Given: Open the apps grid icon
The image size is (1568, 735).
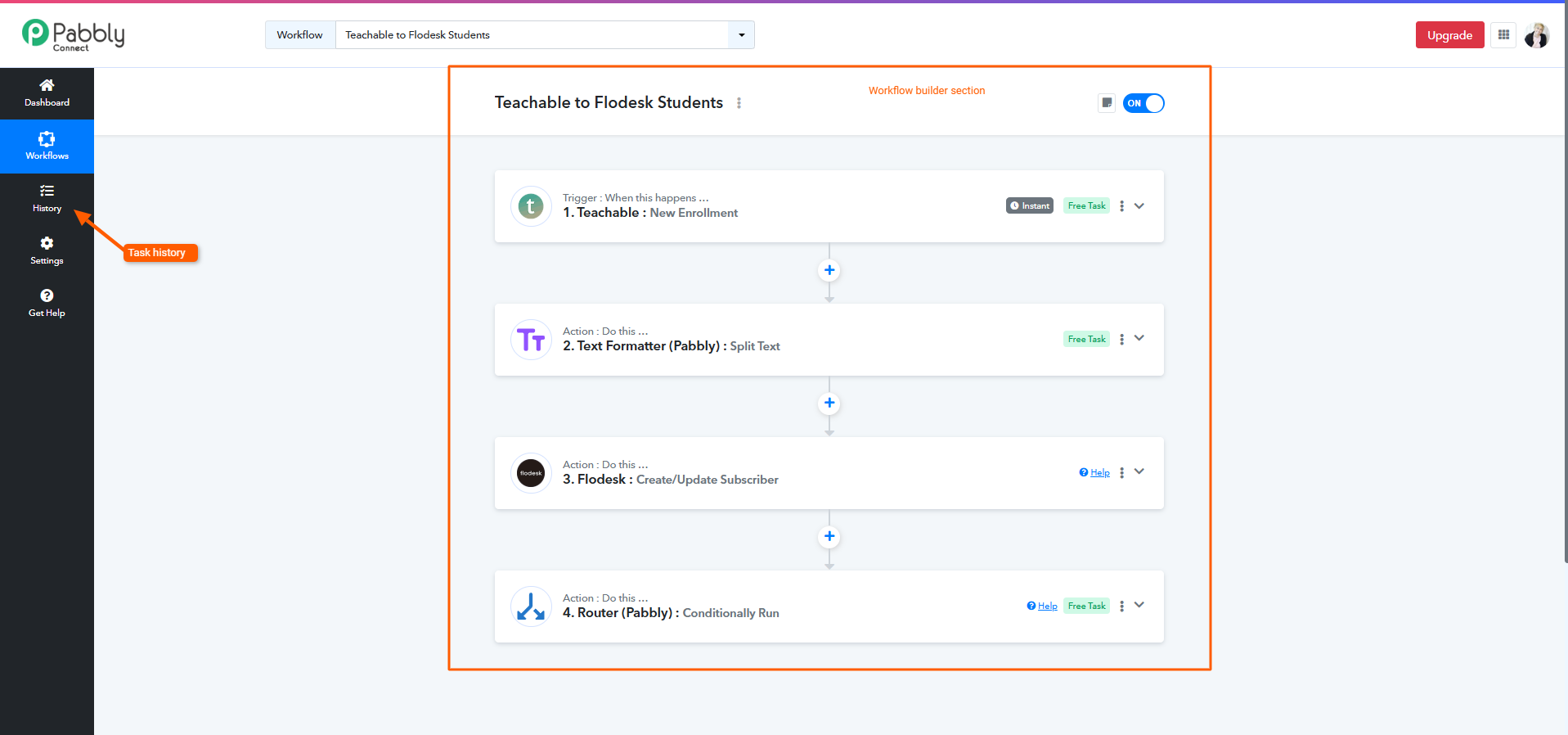Looking at the screenshot, I should coord(1503,35).
